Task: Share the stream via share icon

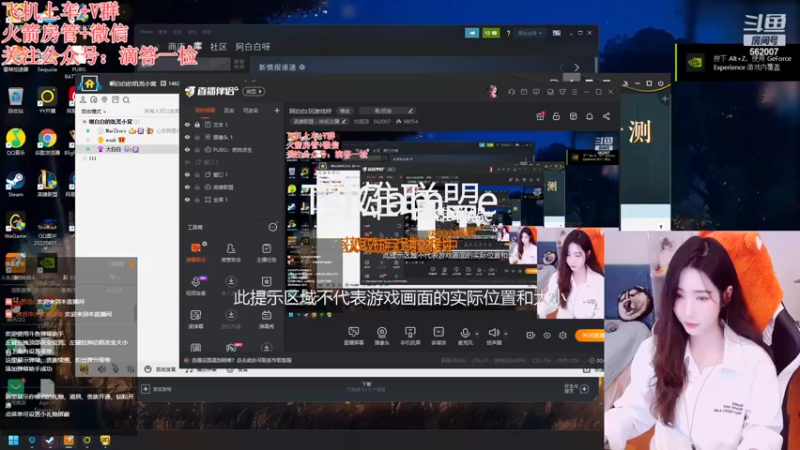Action: tap(606, 116)
